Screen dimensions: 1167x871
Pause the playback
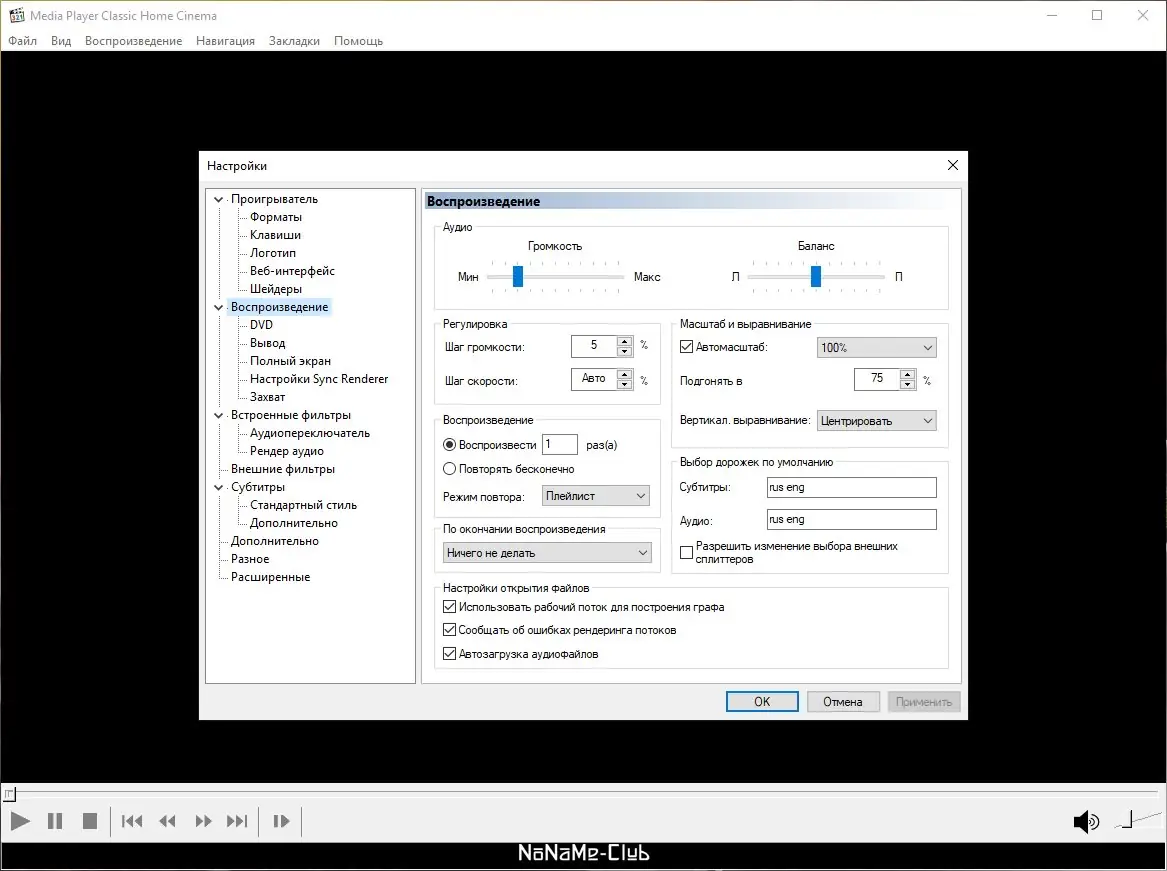tap(55, 820)
